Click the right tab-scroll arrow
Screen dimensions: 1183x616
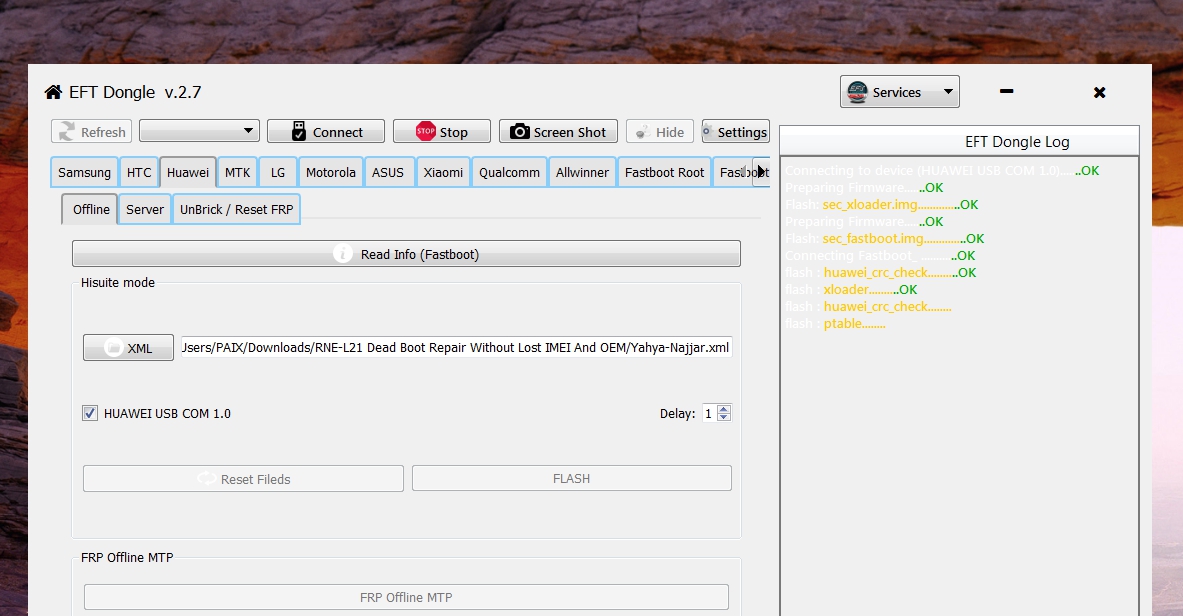pyautogui.click(x=761, y=172)
